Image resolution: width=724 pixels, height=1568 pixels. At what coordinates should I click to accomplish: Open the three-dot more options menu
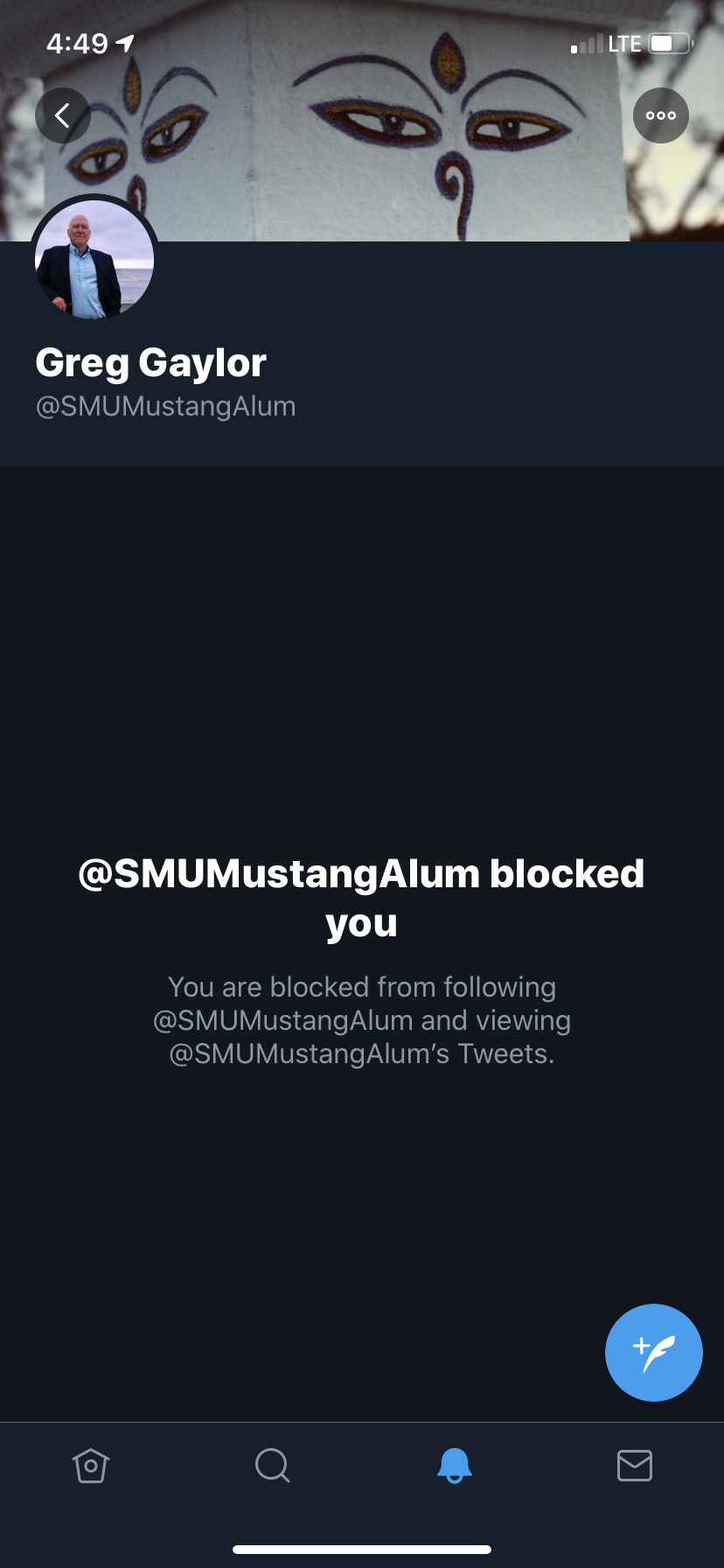tap(661, 115)
